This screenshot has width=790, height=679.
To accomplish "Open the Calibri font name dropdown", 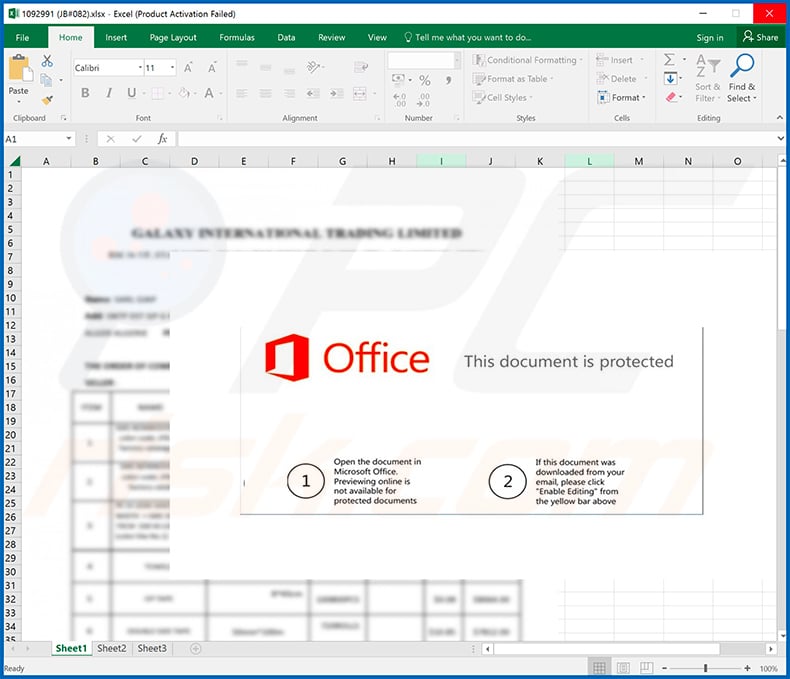I will (x=140, y=67).
